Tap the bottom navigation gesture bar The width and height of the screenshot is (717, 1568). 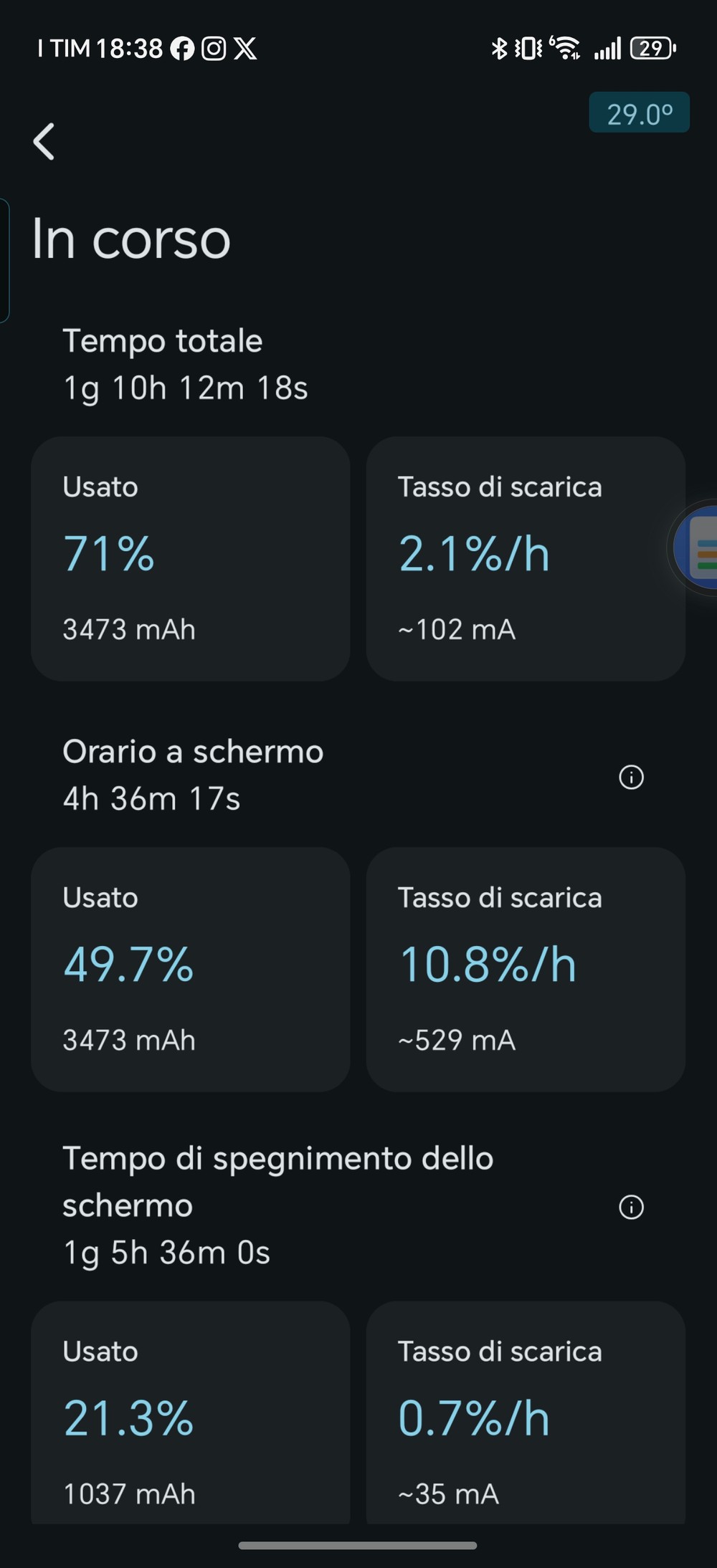(x=358, y=1545)
